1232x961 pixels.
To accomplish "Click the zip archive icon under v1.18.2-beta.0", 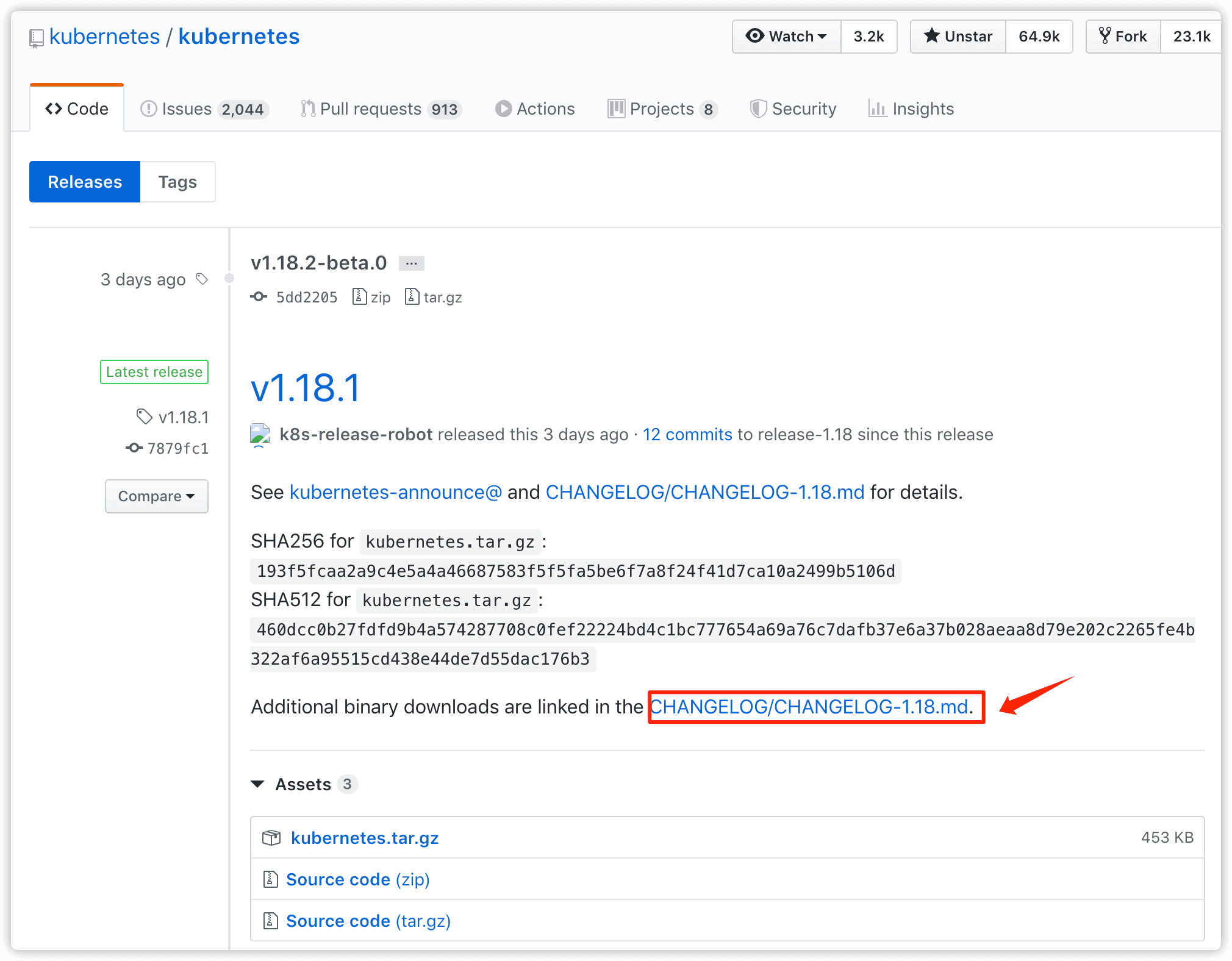I will click(360, 297).
